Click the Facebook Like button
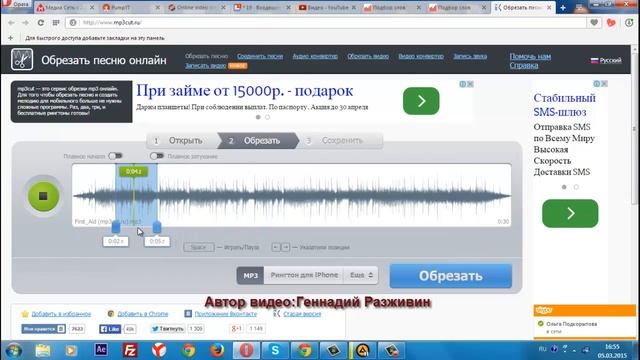Viewport: 640px width, 360px height. (x=110, y=329)
